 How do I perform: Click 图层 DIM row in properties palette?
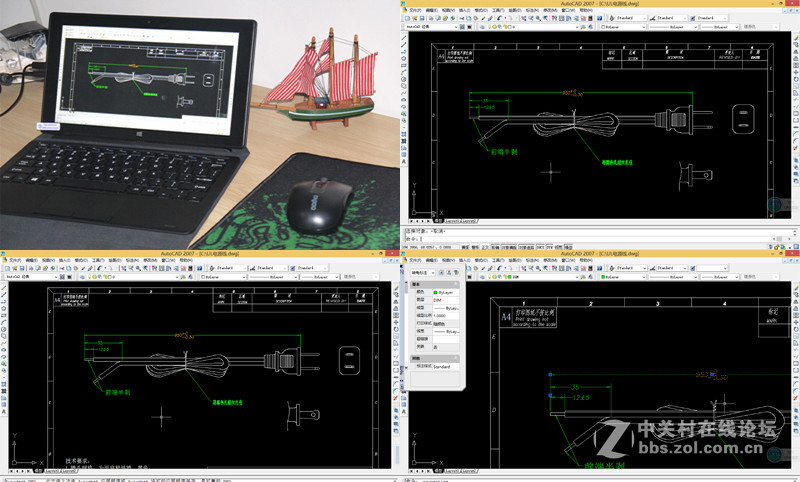[x=437, y=300]
